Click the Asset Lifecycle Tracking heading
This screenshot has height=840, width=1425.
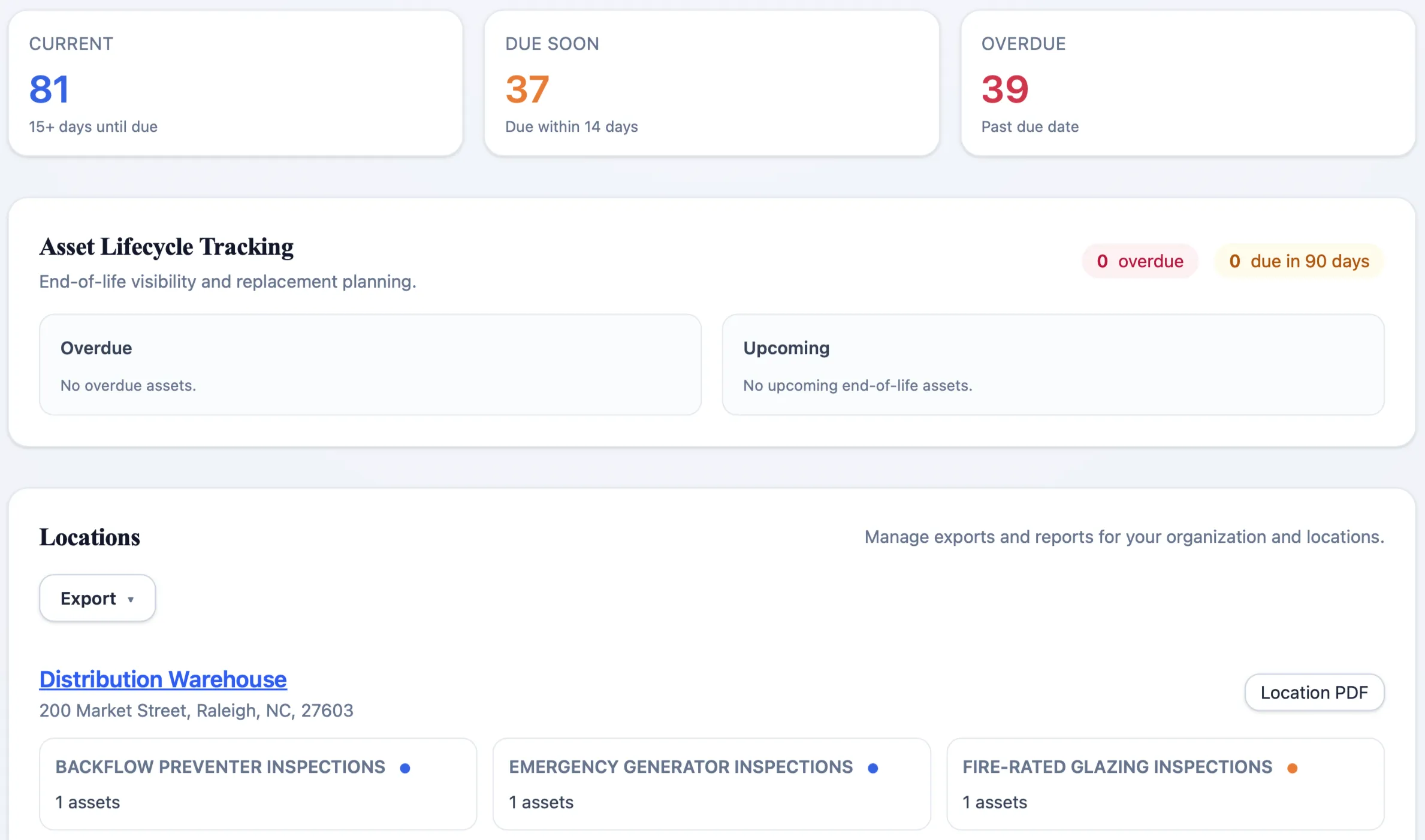[x=166, y=247]
